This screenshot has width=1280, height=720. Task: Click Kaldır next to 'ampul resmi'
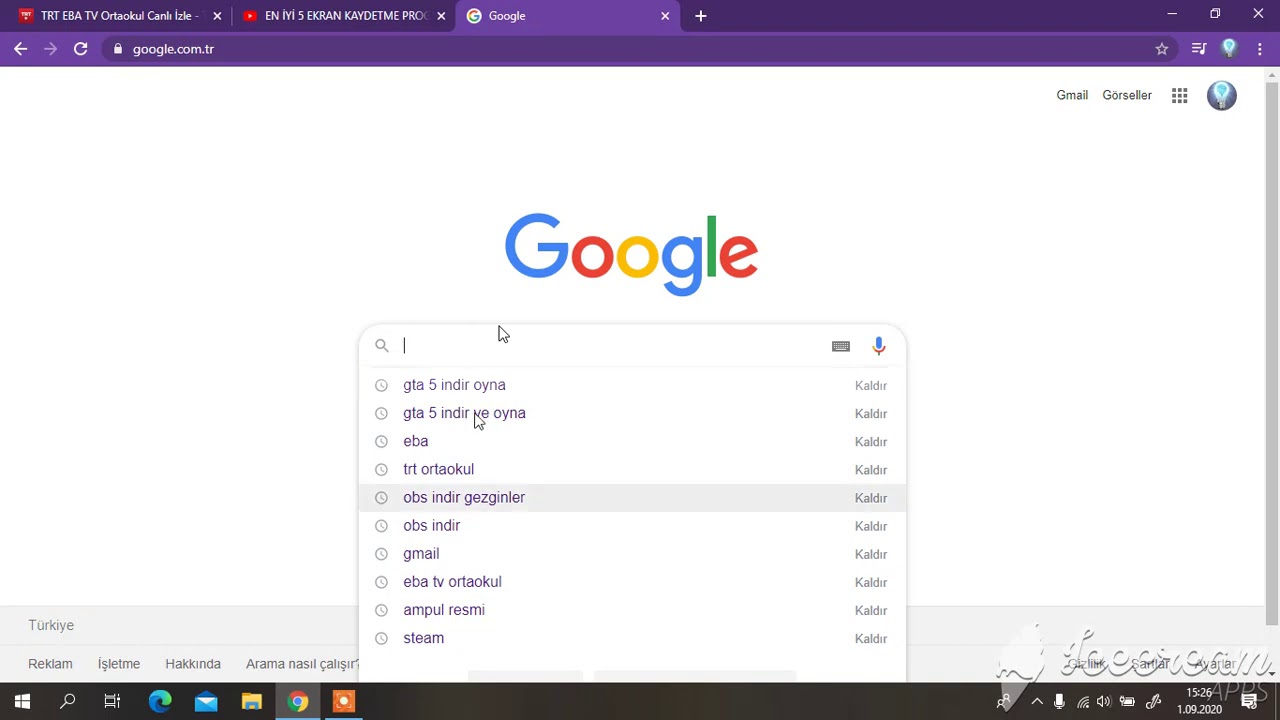coord(871,610)
